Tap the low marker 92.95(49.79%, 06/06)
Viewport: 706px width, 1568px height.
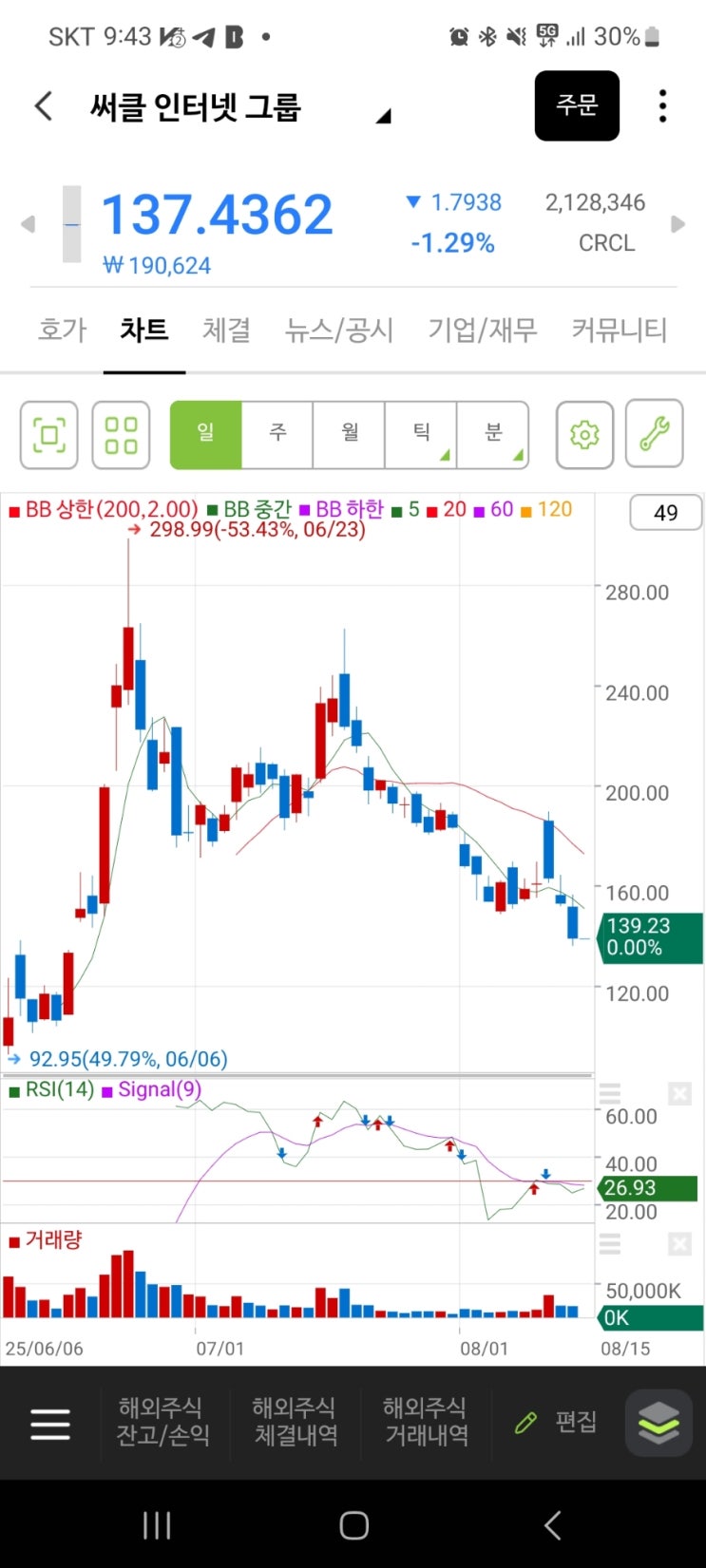[118, 1059]
